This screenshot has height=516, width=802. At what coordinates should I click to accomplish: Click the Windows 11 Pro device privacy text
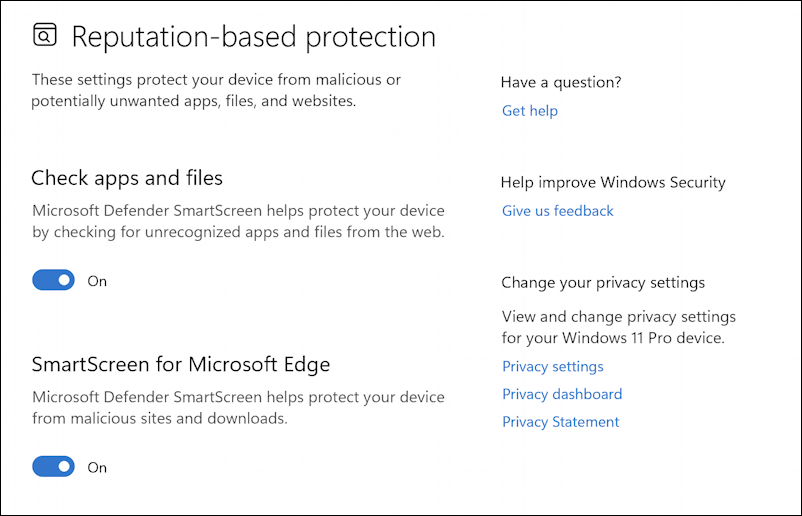618,327
